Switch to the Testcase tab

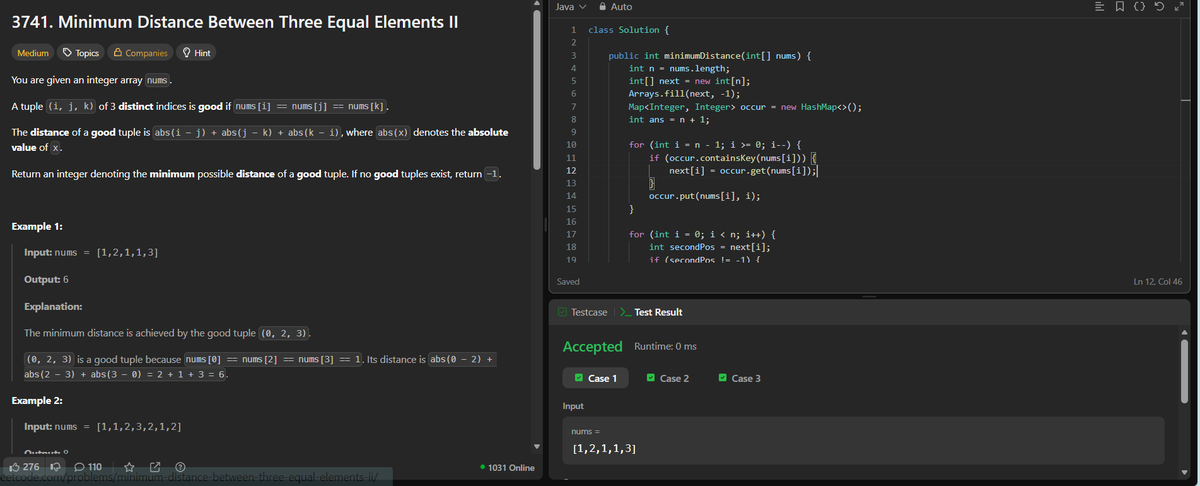(x=582, y=312)
